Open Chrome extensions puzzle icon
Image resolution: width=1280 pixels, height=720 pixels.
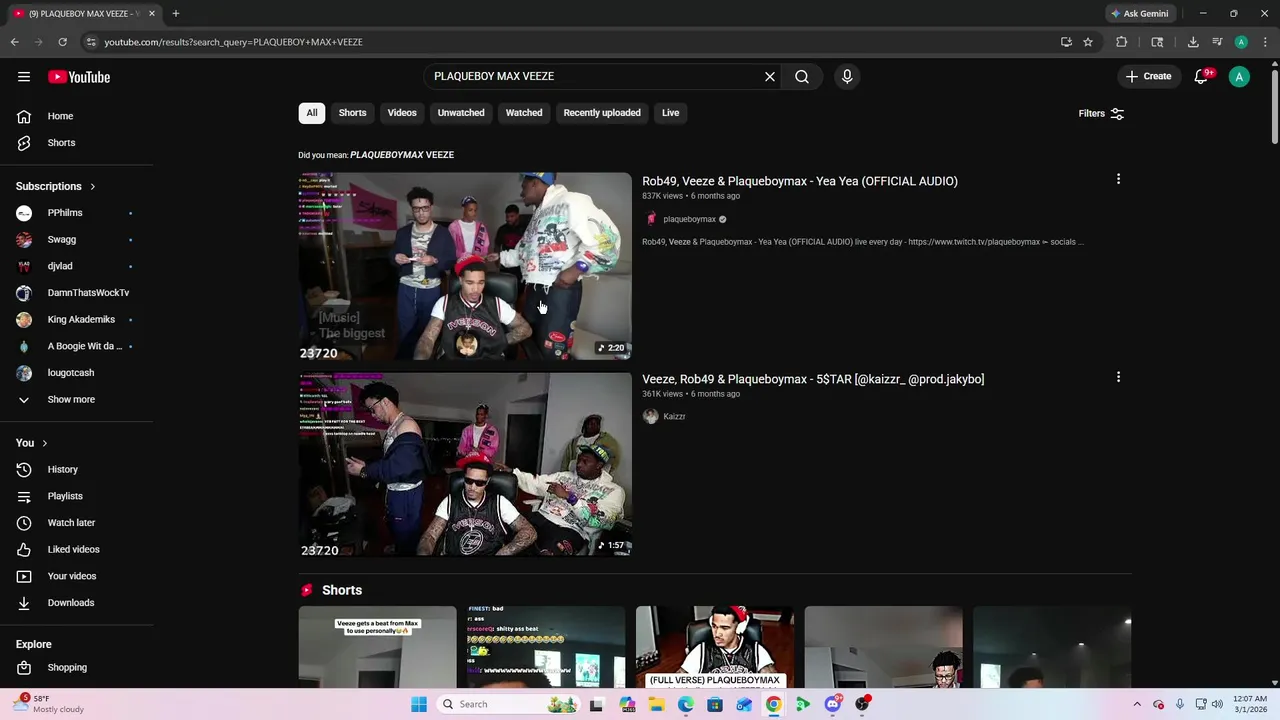(1121, 42)
